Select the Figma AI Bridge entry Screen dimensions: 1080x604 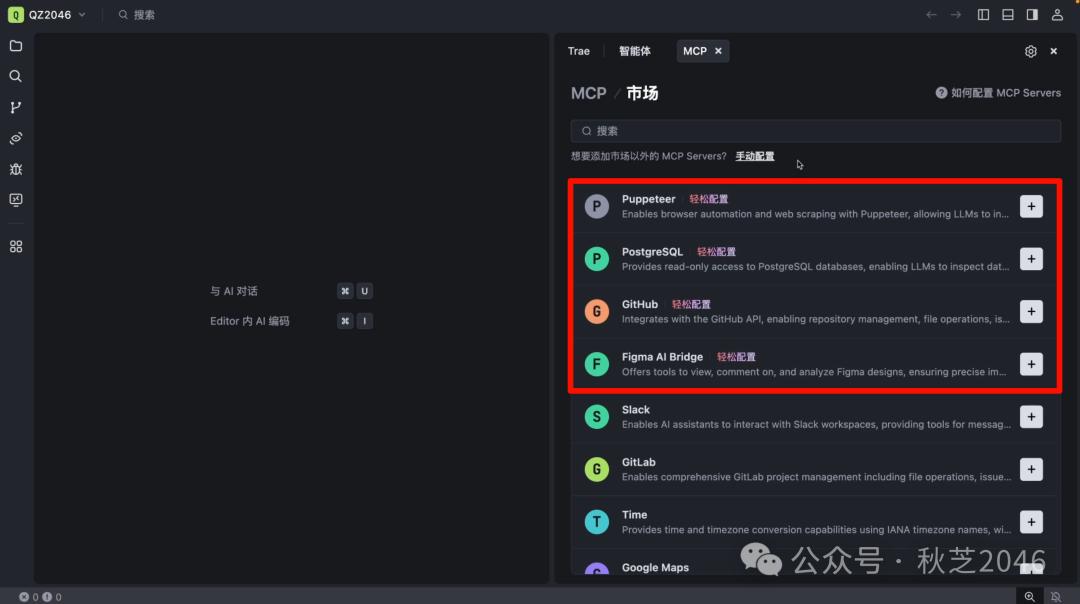pos(815,364)
